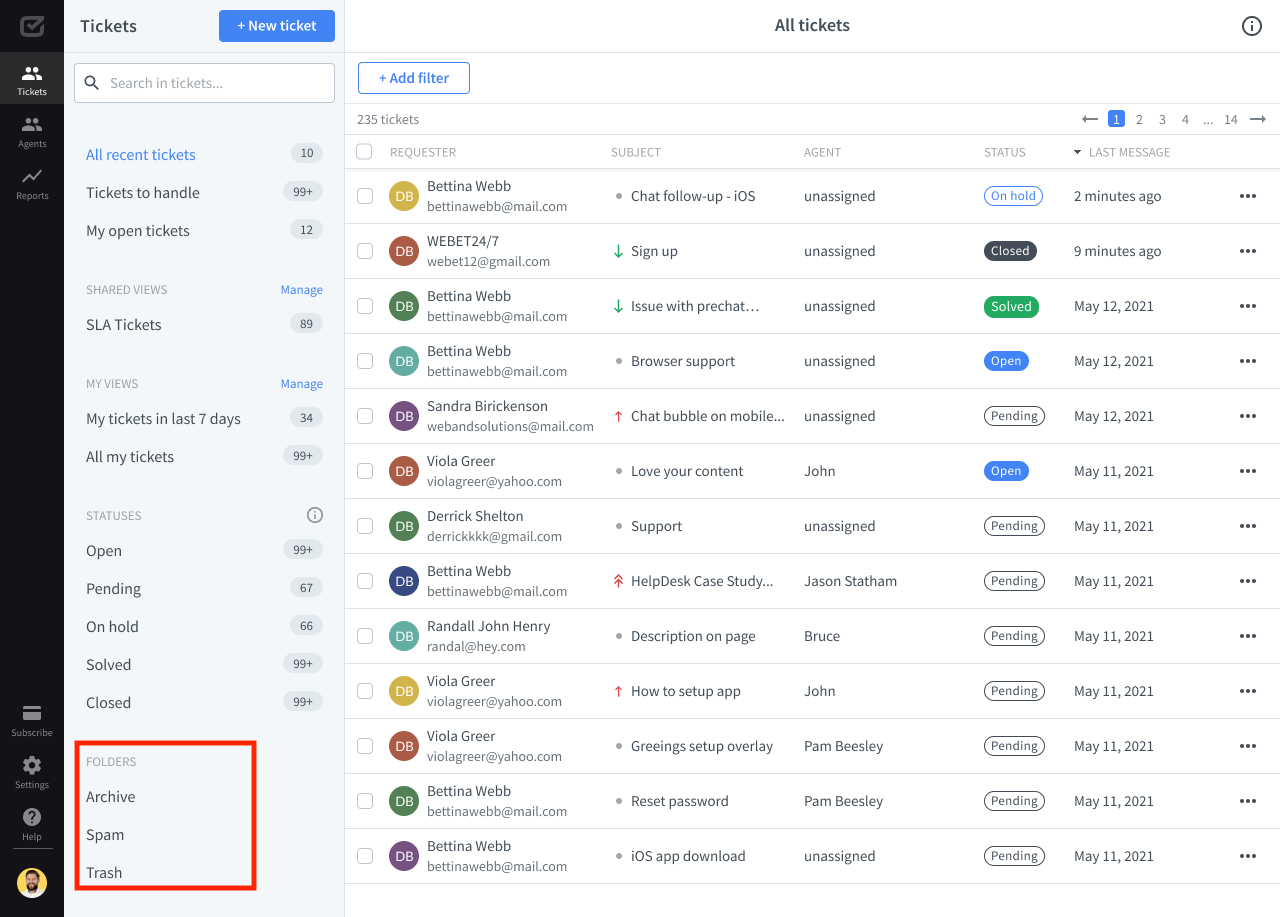The image size is (1280, 917).
Task: Open the Spam folder
Action: click(105, 834)
